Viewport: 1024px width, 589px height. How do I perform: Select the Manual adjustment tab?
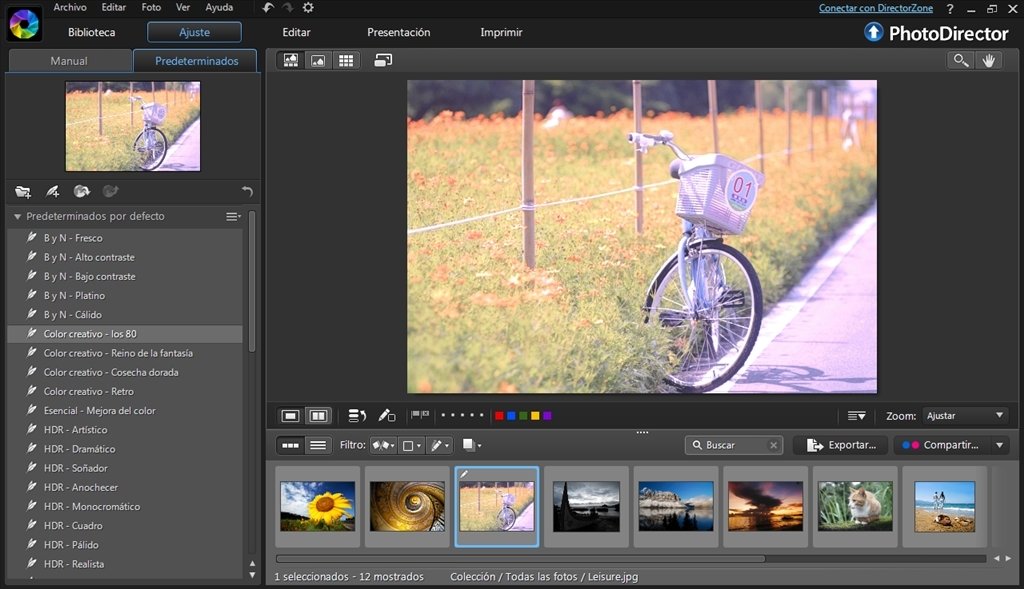tap(69, 61)
